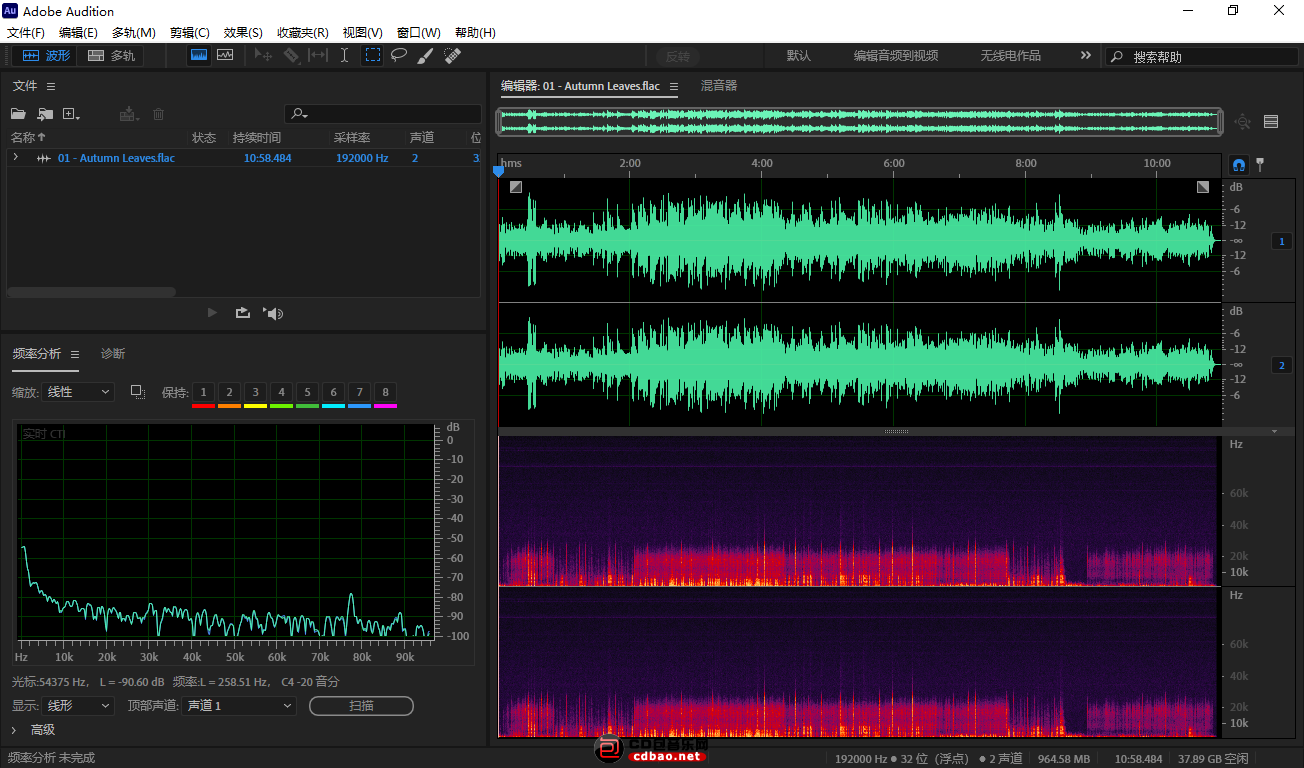Toggle channel 1 enable button
Image resolution: width=1304 pixels, height=768 pixels.
(x=1282, y=241)
